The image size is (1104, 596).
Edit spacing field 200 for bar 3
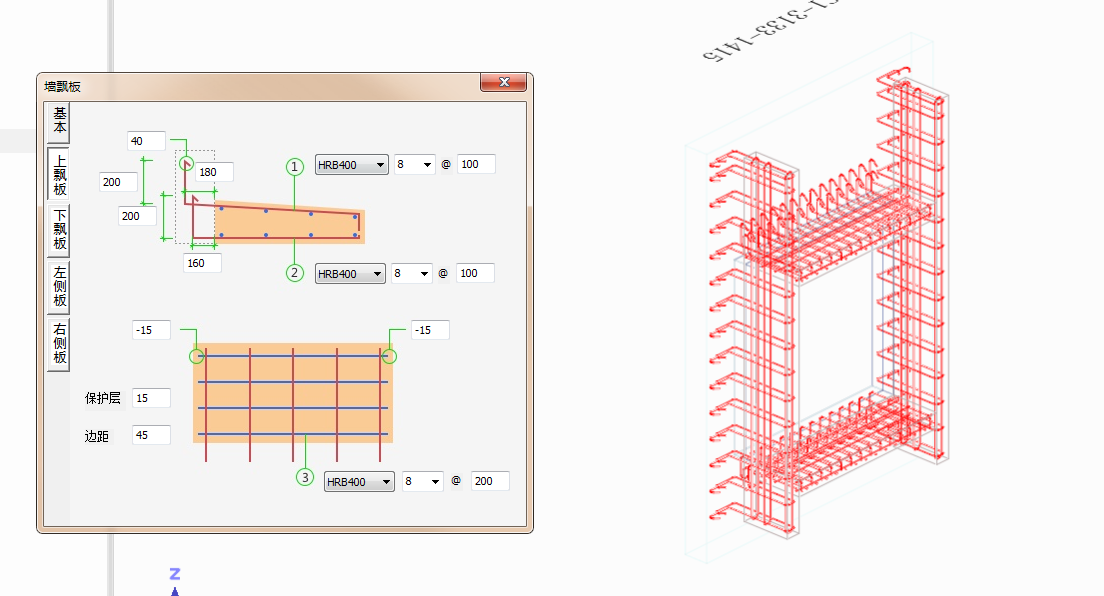point(490,481)
